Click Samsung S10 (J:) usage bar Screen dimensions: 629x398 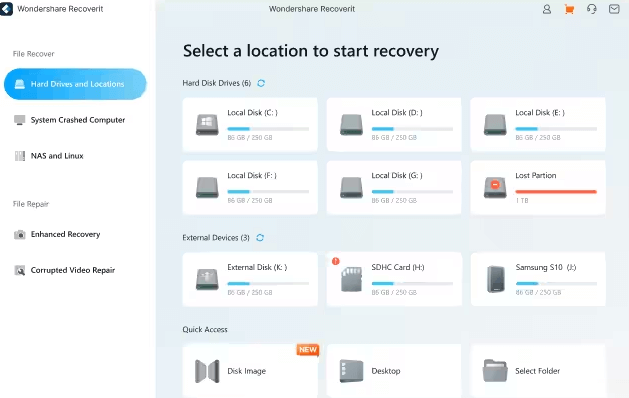click(556, 284)
